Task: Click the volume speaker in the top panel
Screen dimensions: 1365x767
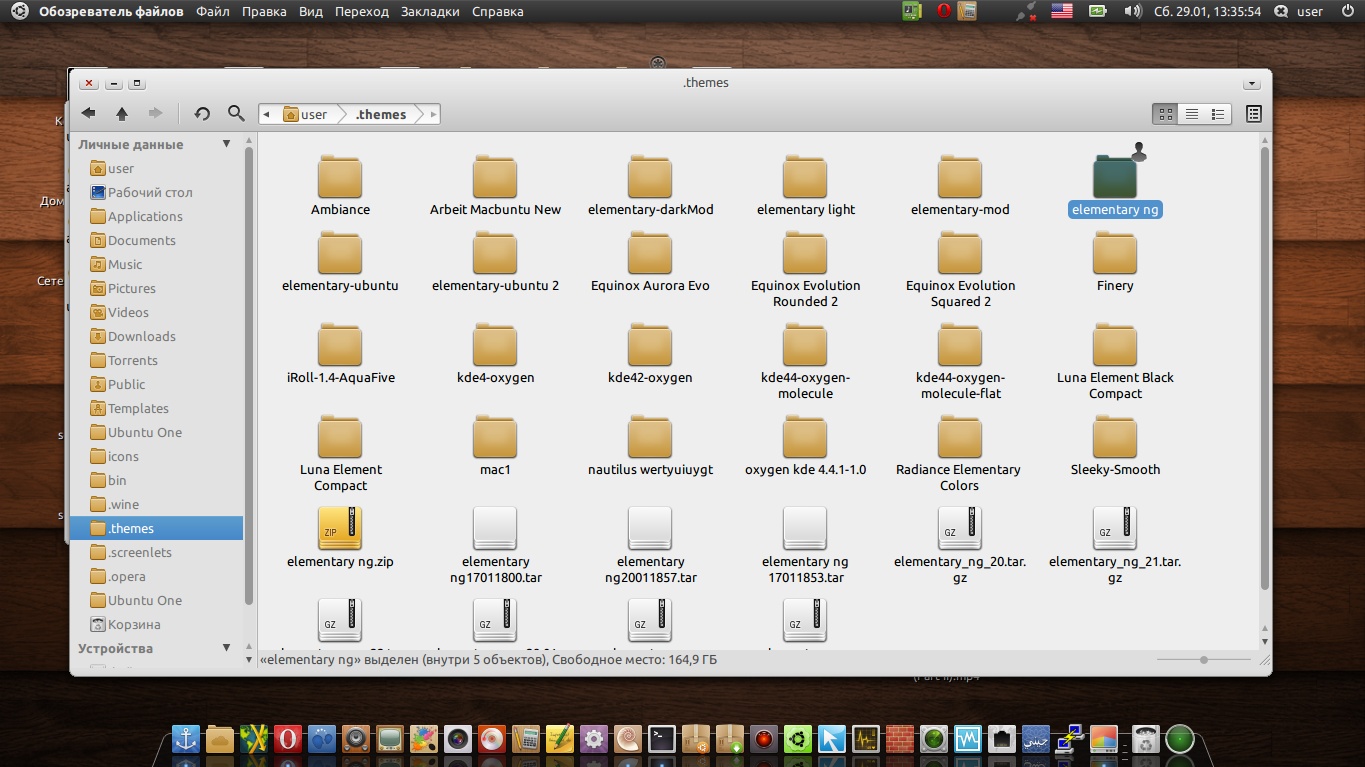Action: coord(1132,11)
